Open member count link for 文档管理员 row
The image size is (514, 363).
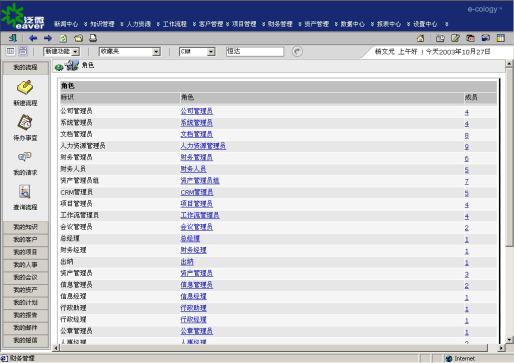(x=467, y=136)
